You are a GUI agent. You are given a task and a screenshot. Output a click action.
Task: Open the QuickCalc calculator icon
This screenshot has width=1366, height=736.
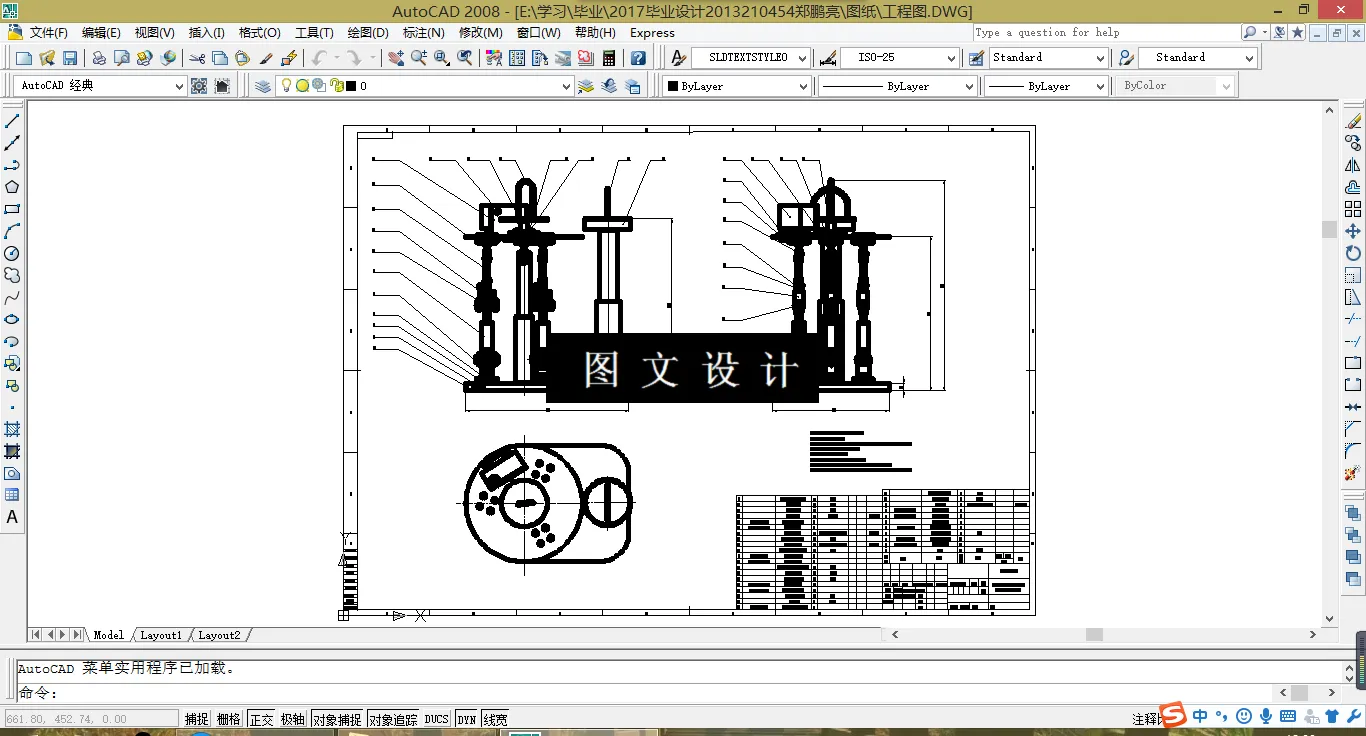pos(608,58)
